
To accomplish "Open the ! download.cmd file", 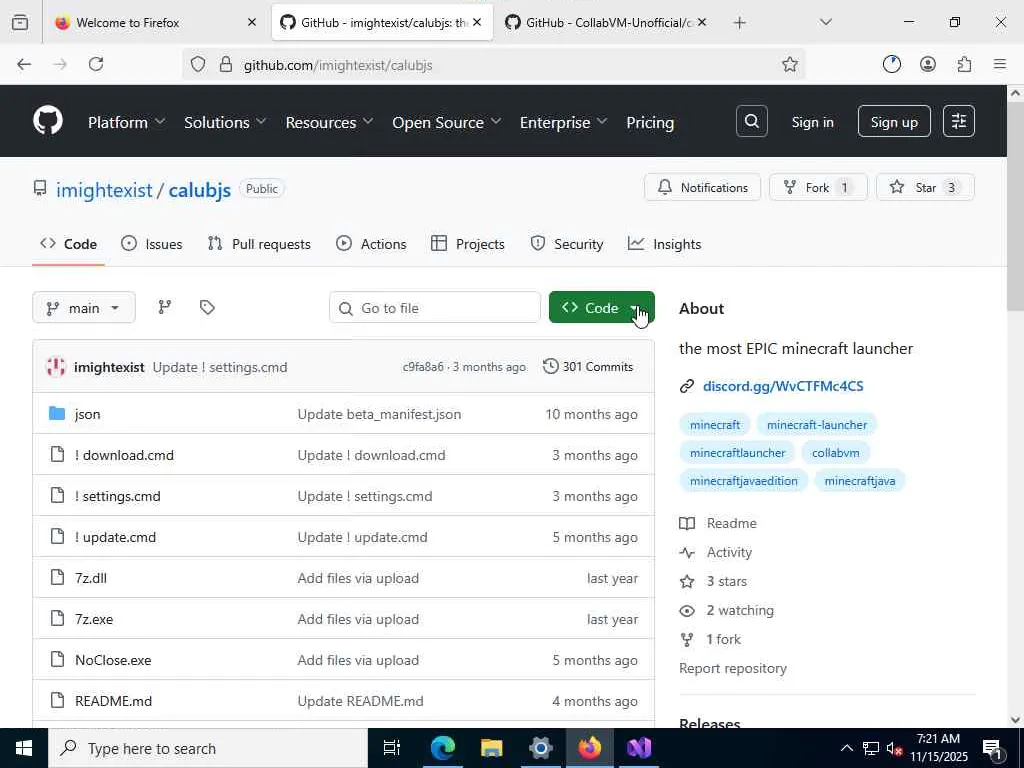I will click(124, 455).
